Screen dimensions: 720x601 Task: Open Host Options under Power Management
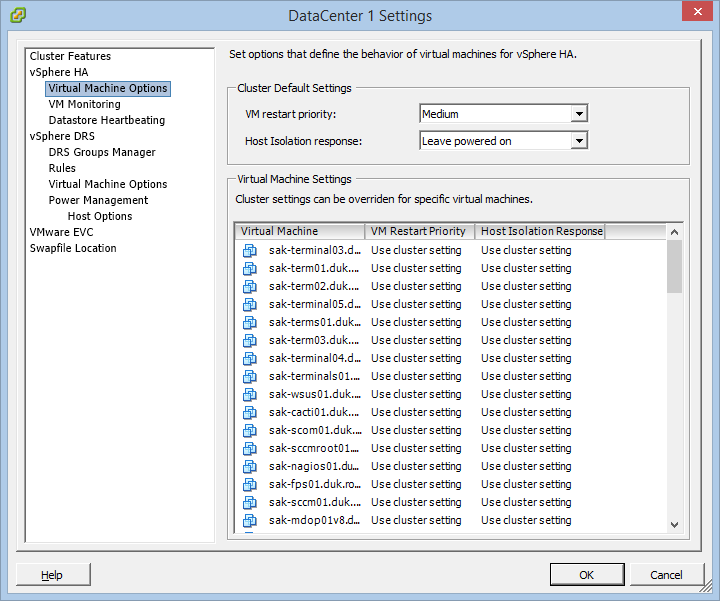100,216
